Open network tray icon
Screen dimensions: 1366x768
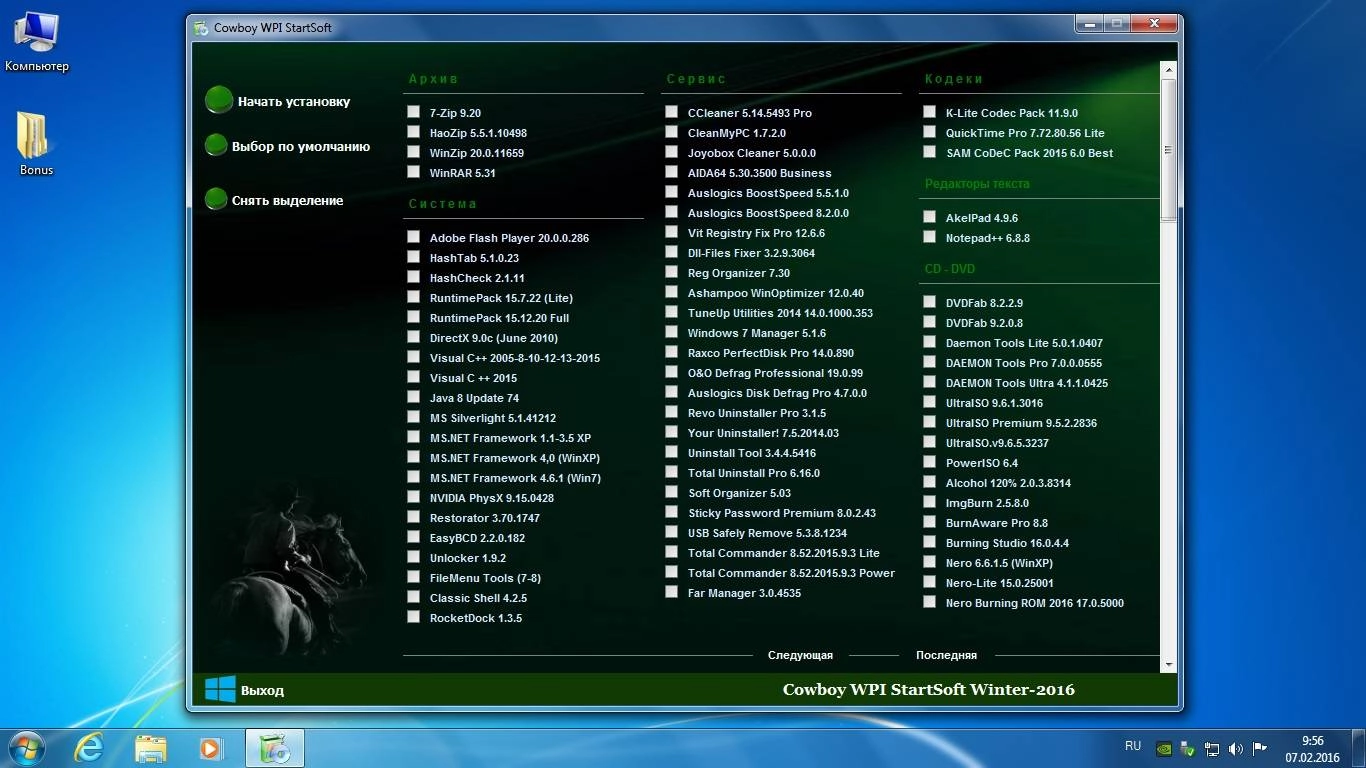[1212, 748]
